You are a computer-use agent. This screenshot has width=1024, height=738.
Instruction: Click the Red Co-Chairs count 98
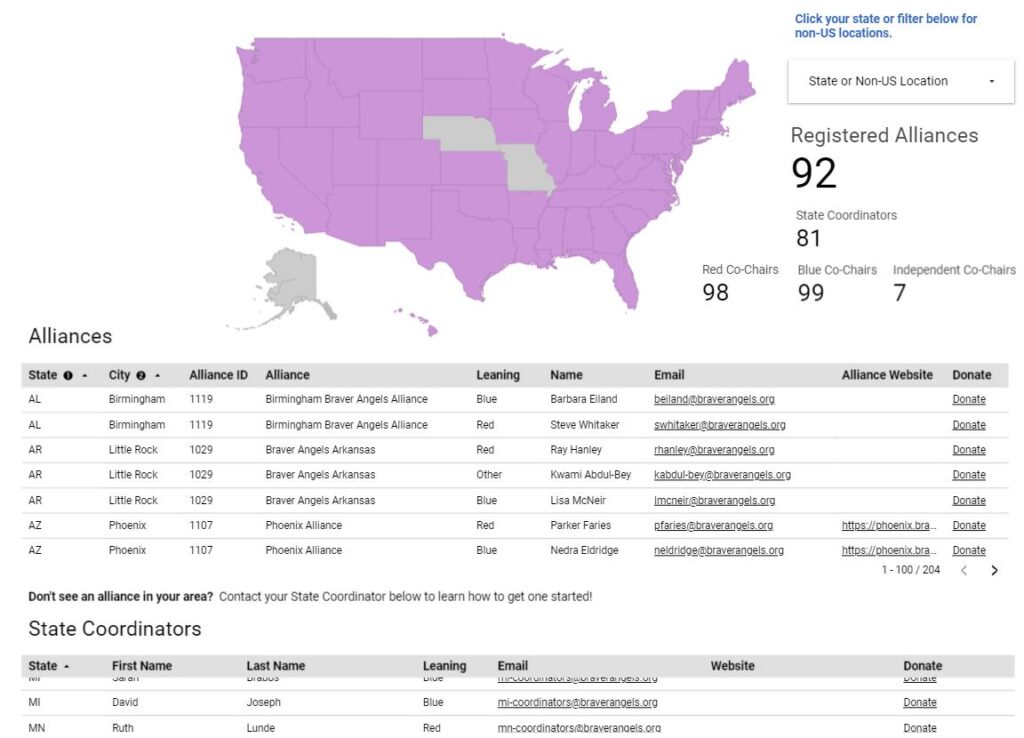(715, 292)
